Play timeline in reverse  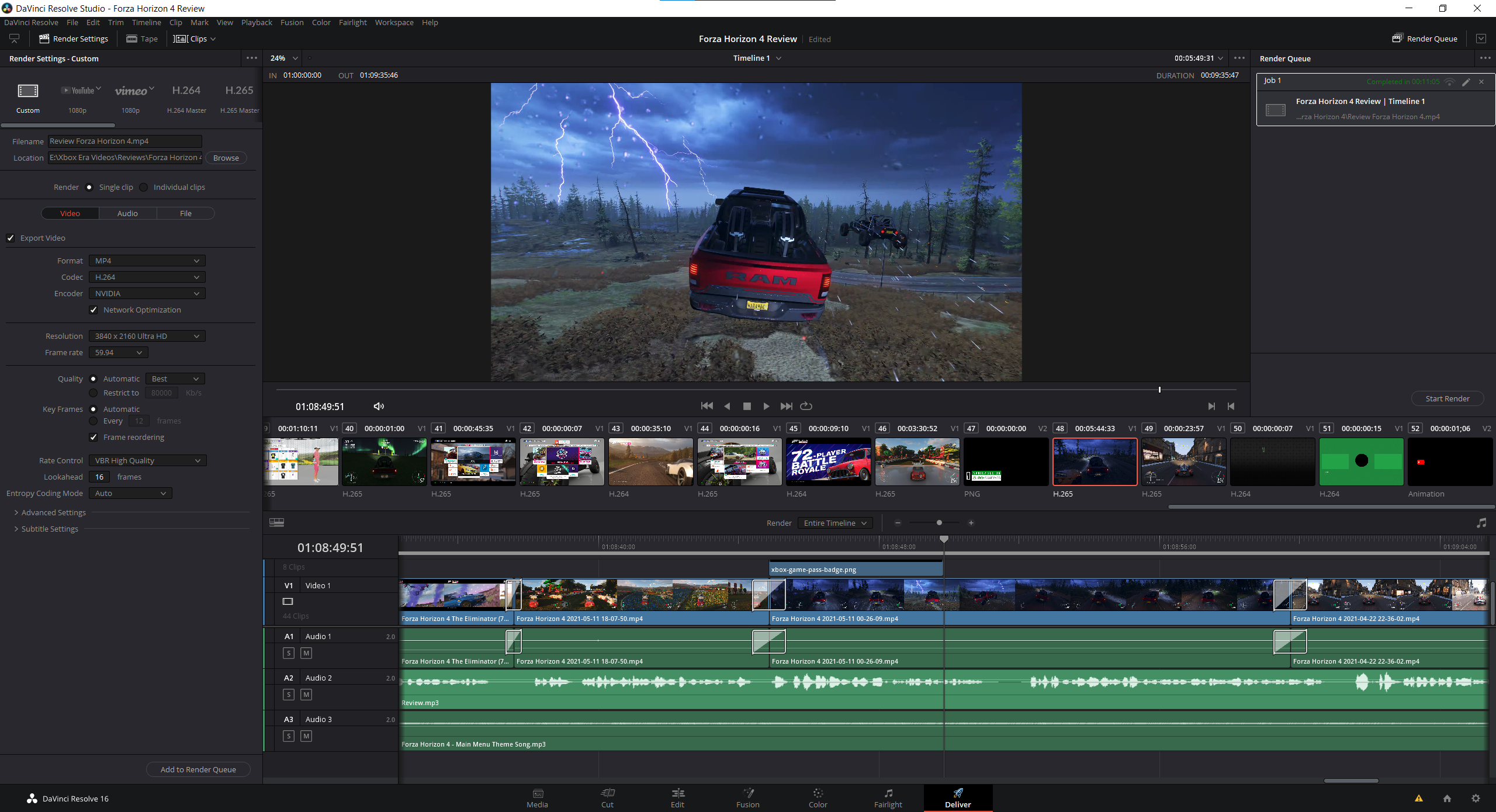coord(727,406)
